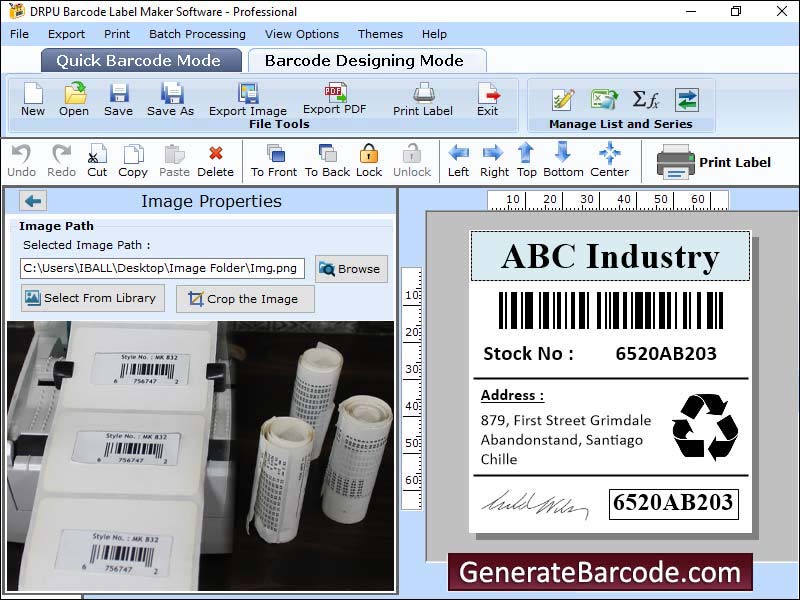This screenshot has width=800, height=600.
Task: Click the Selected Image Path field
Action: (x=162, y=268)
